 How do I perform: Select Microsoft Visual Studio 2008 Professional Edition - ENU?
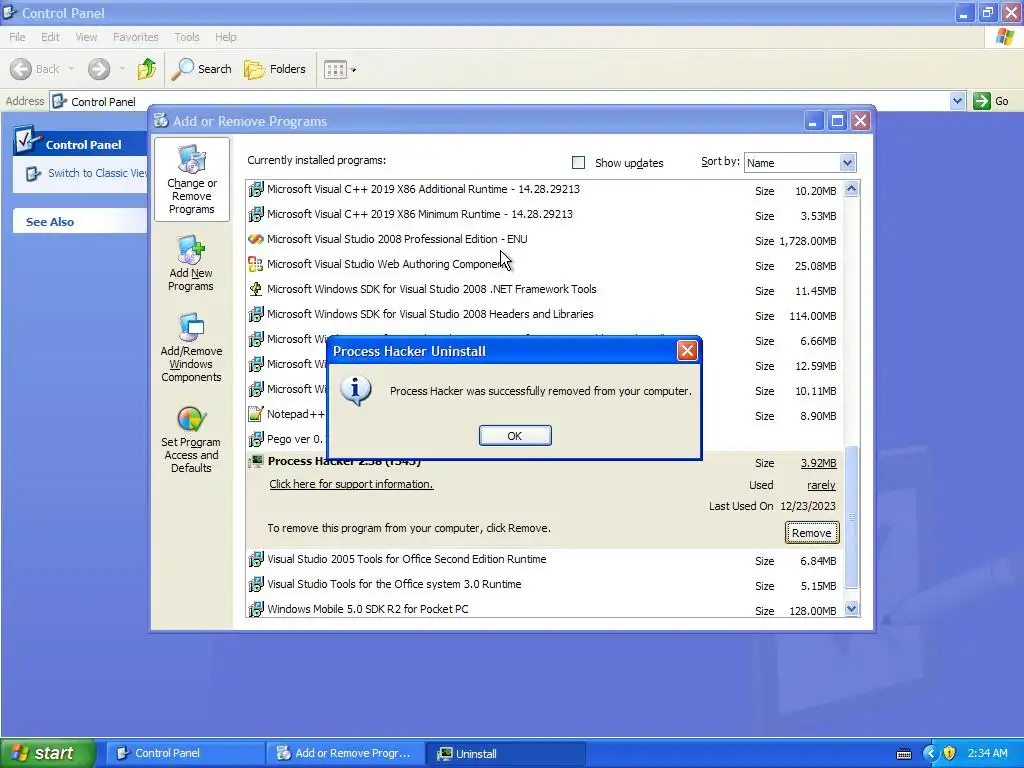pos(397,239)
